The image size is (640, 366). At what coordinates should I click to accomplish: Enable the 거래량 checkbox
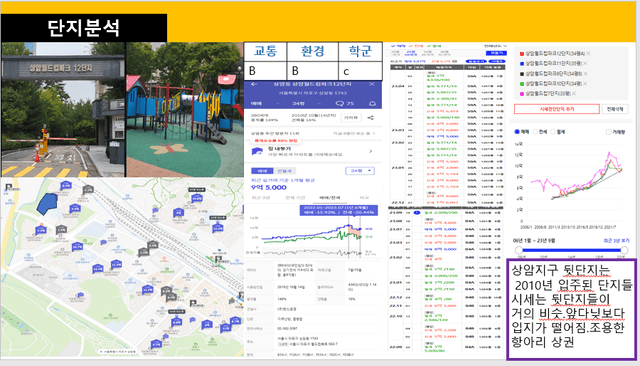click(x=608, y=132)
